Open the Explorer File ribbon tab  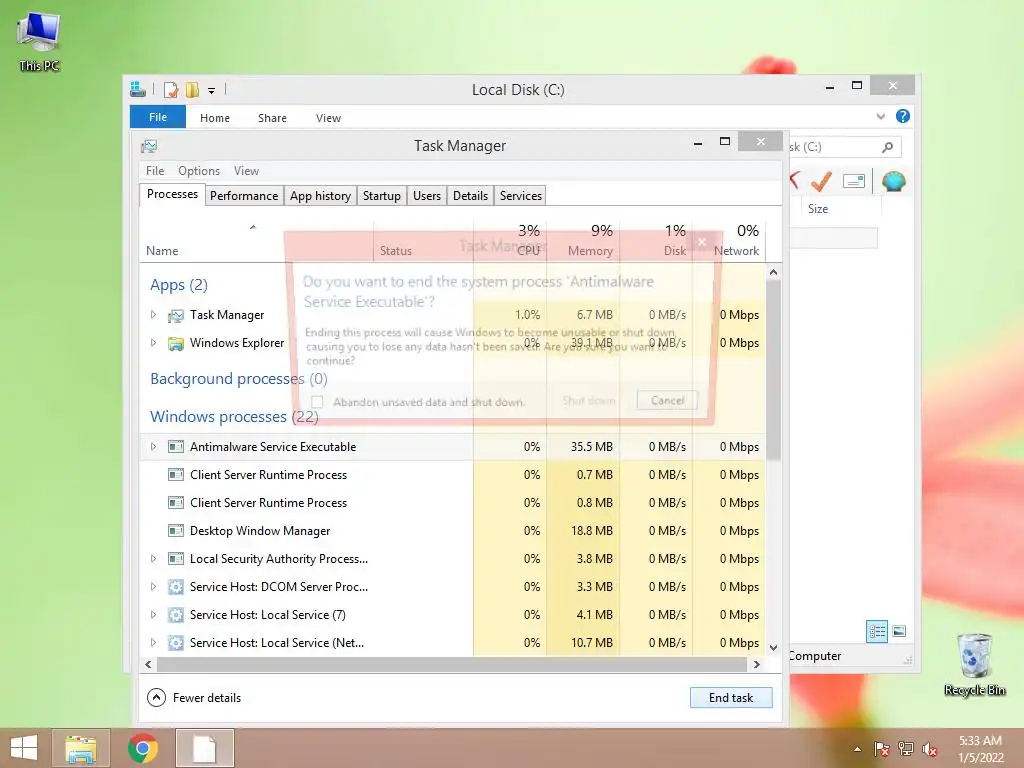coord(157,117)
